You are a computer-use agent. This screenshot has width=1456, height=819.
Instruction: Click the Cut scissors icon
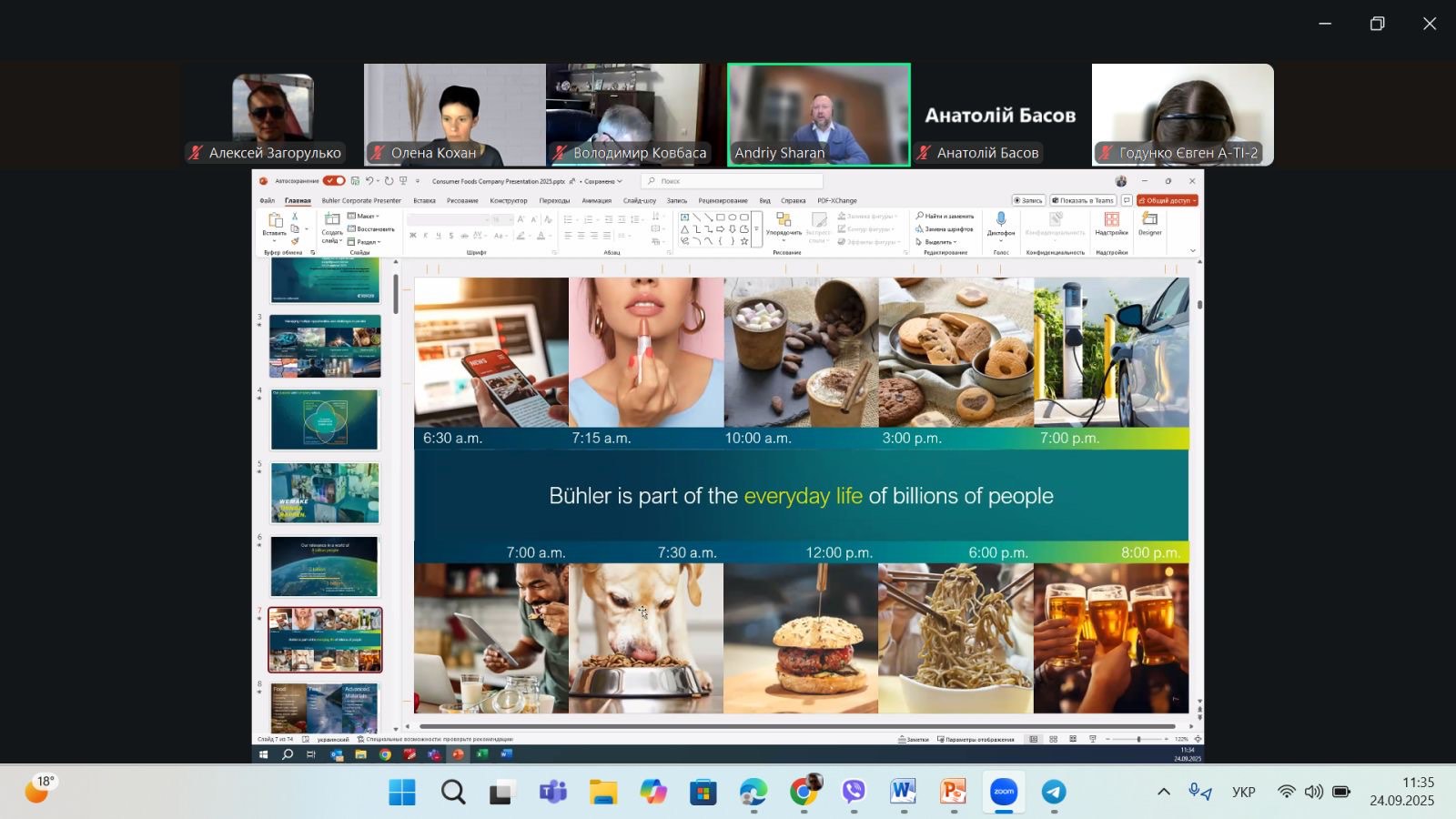click(x=295, y=217)
